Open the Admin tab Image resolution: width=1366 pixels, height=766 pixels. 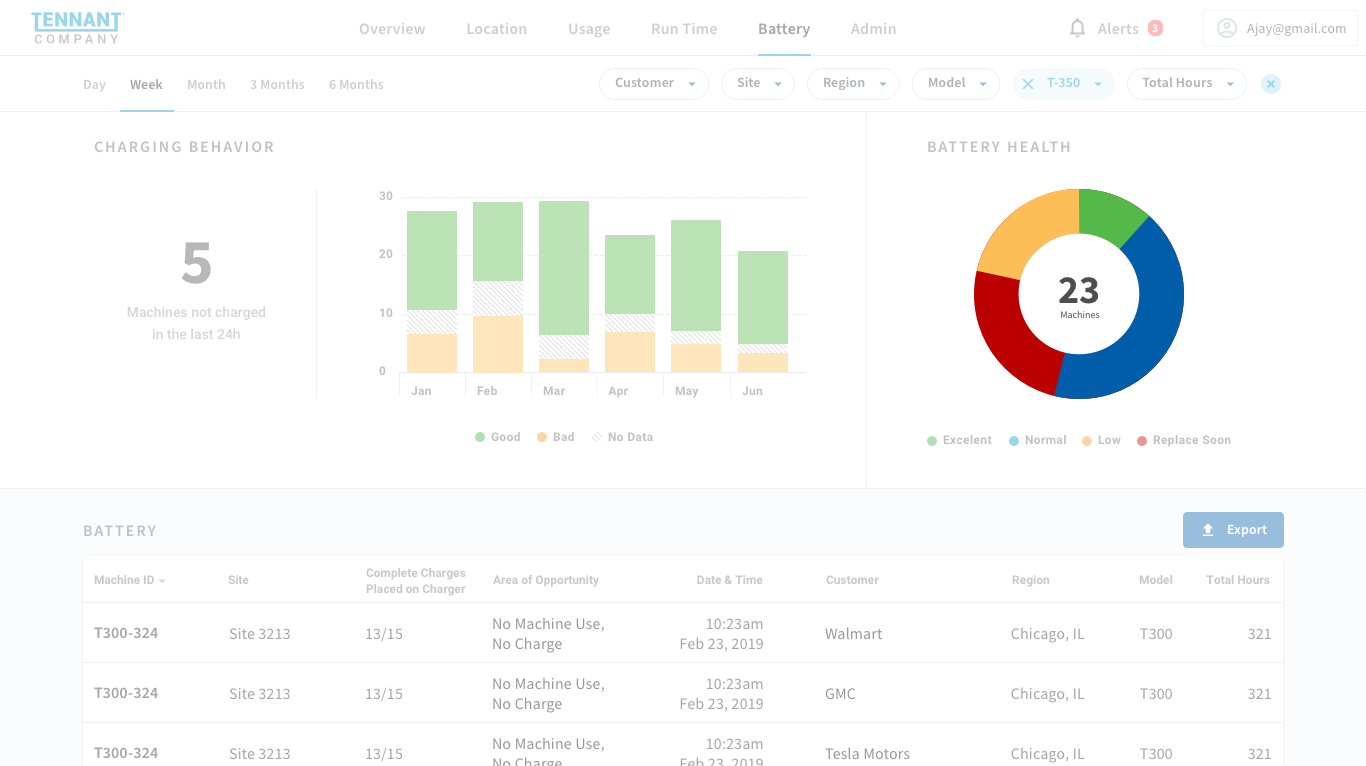(x=873, y=29)
